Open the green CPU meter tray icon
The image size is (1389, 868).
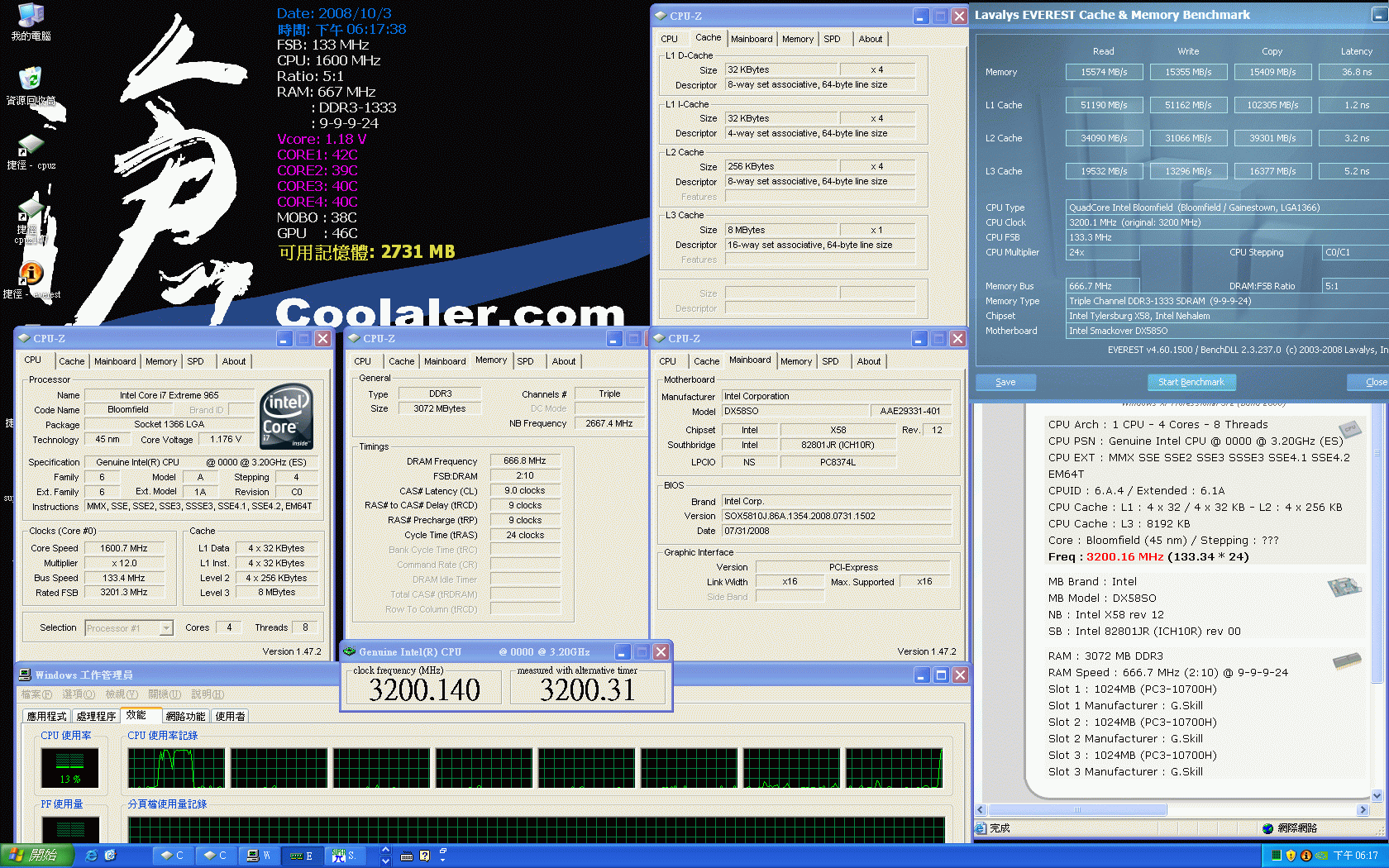[x=1276, y=856]
